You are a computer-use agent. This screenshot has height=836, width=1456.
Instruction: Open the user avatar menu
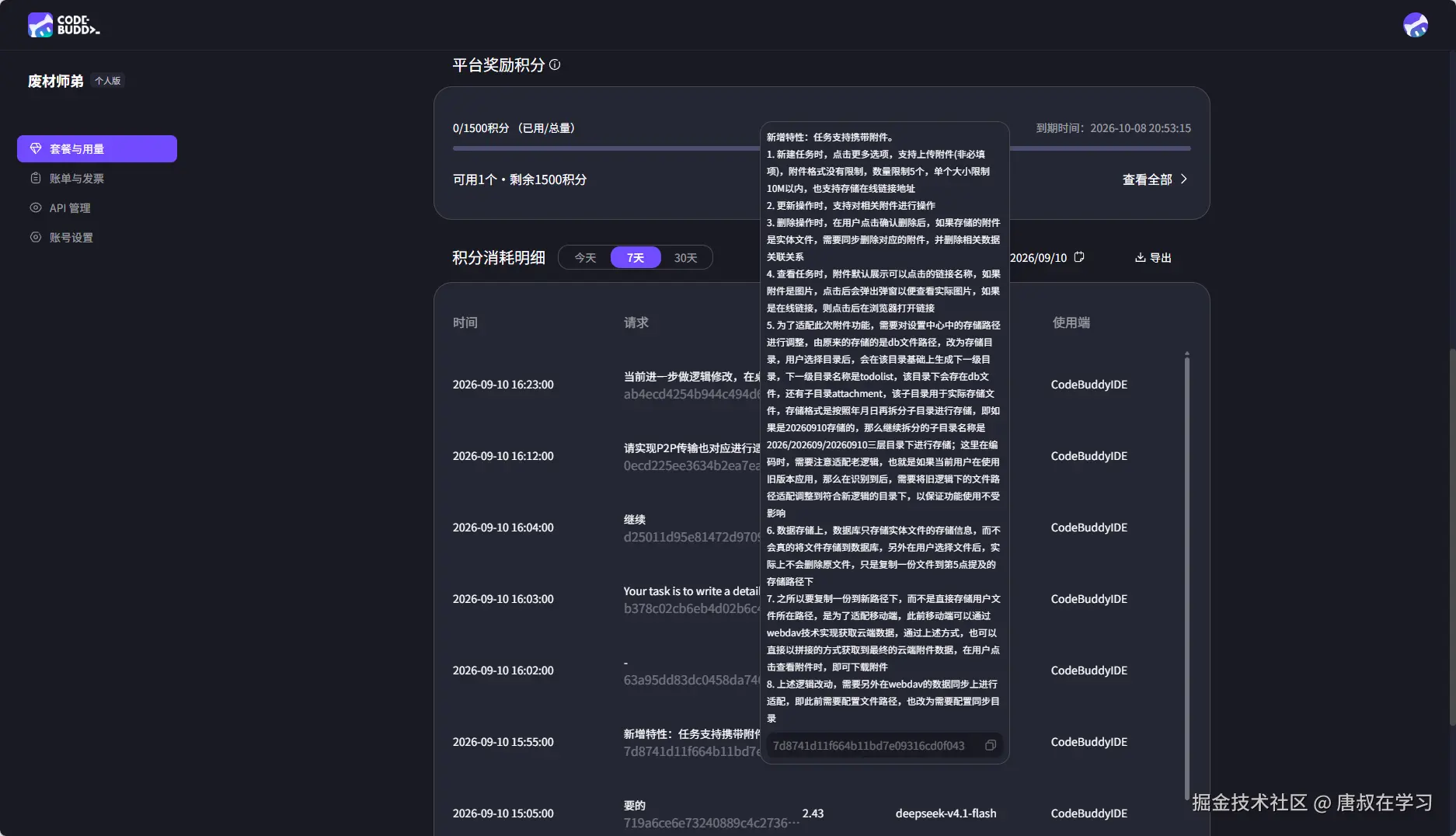click(1415, 25)
